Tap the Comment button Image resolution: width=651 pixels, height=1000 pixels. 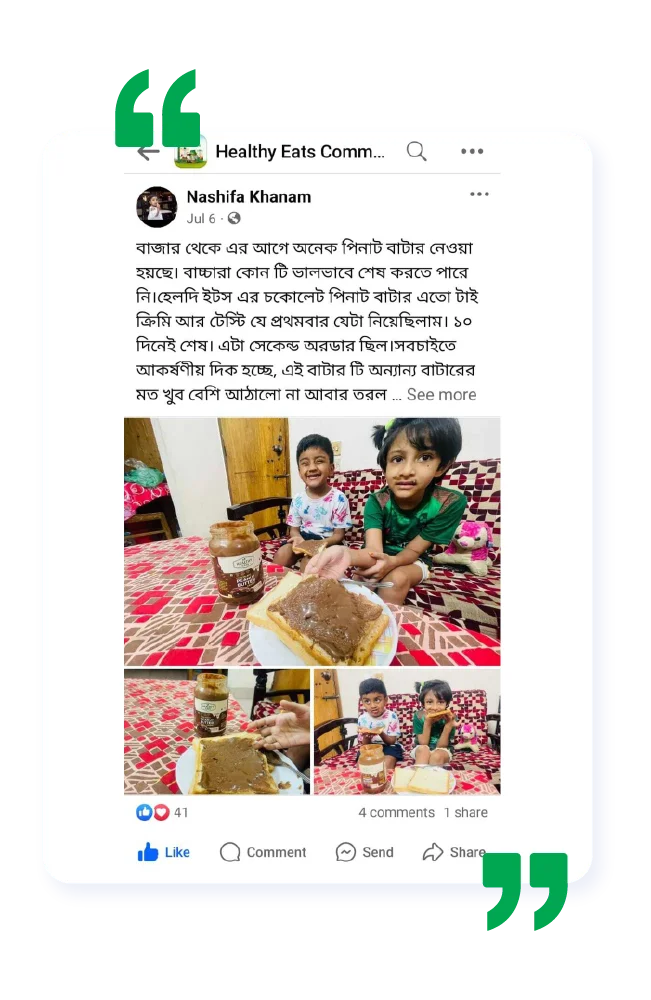pyautogui.click(x=263, y=852)
